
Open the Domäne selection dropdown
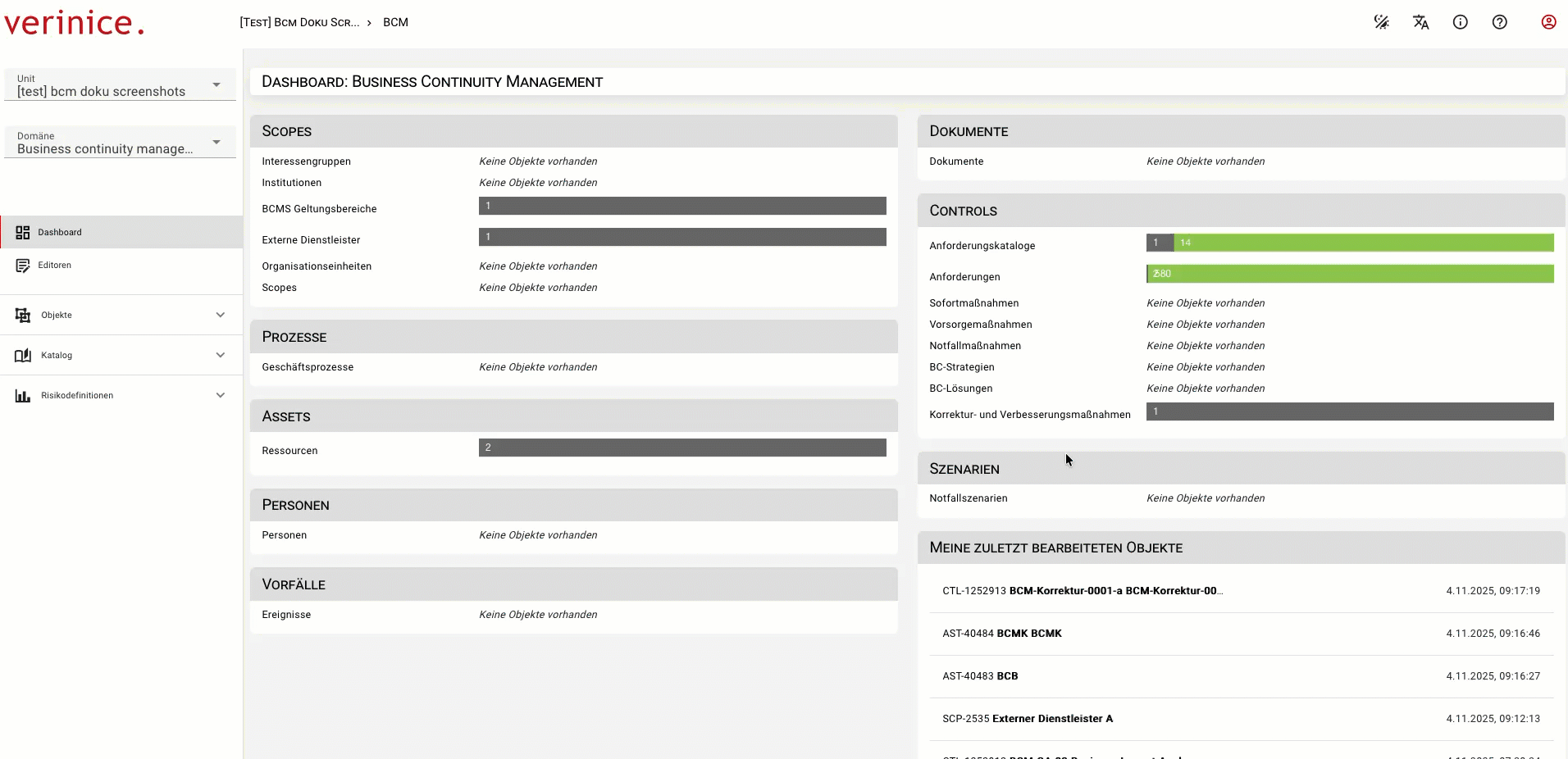[121, 142]
